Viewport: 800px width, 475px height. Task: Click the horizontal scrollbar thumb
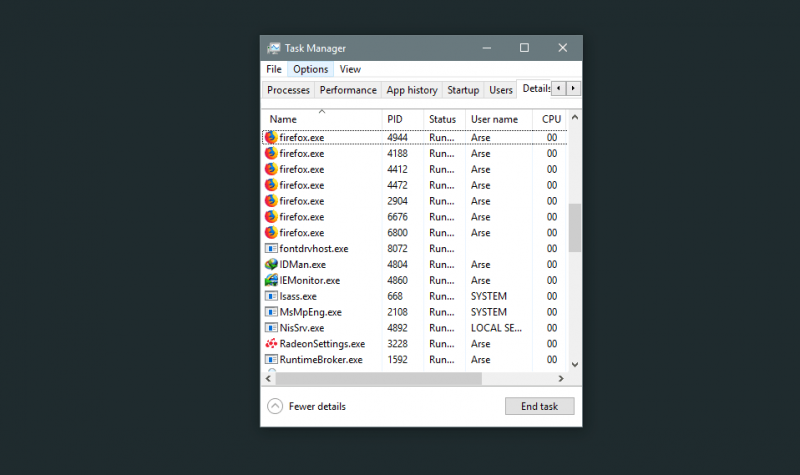[x=378, y=379]
